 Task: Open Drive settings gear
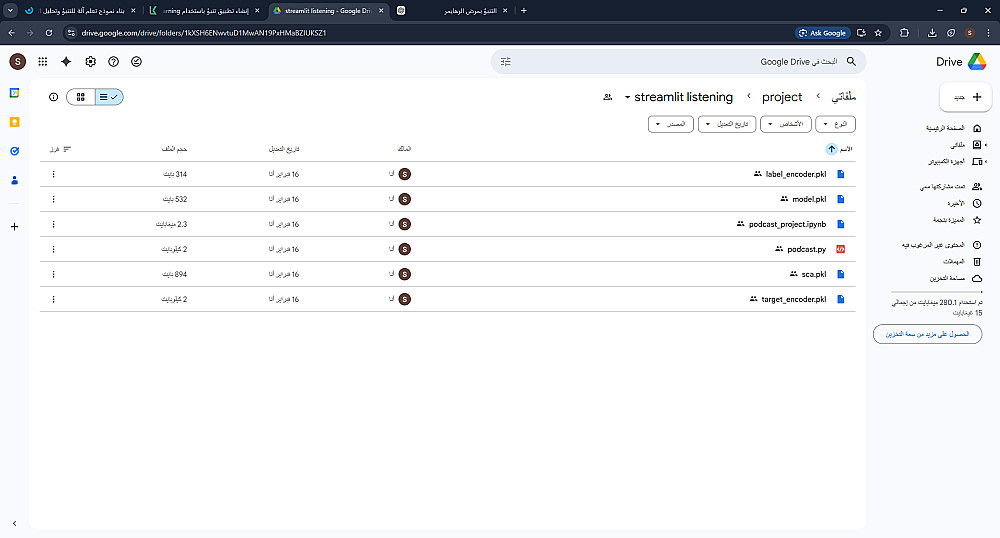click(x=91, y=62)
